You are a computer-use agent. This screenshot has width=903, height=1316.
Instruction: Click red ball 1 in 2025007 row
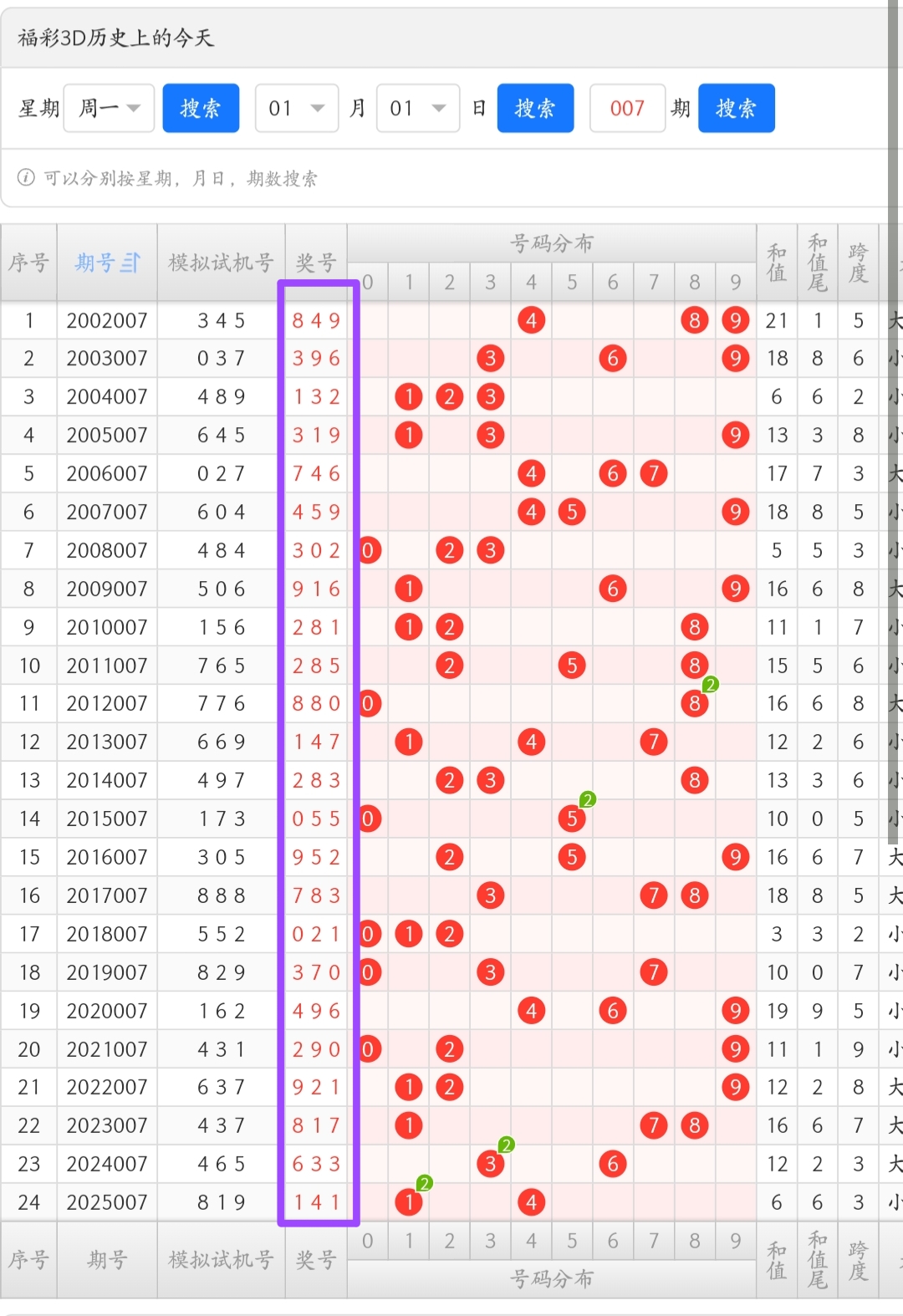tap(409, 1202)
